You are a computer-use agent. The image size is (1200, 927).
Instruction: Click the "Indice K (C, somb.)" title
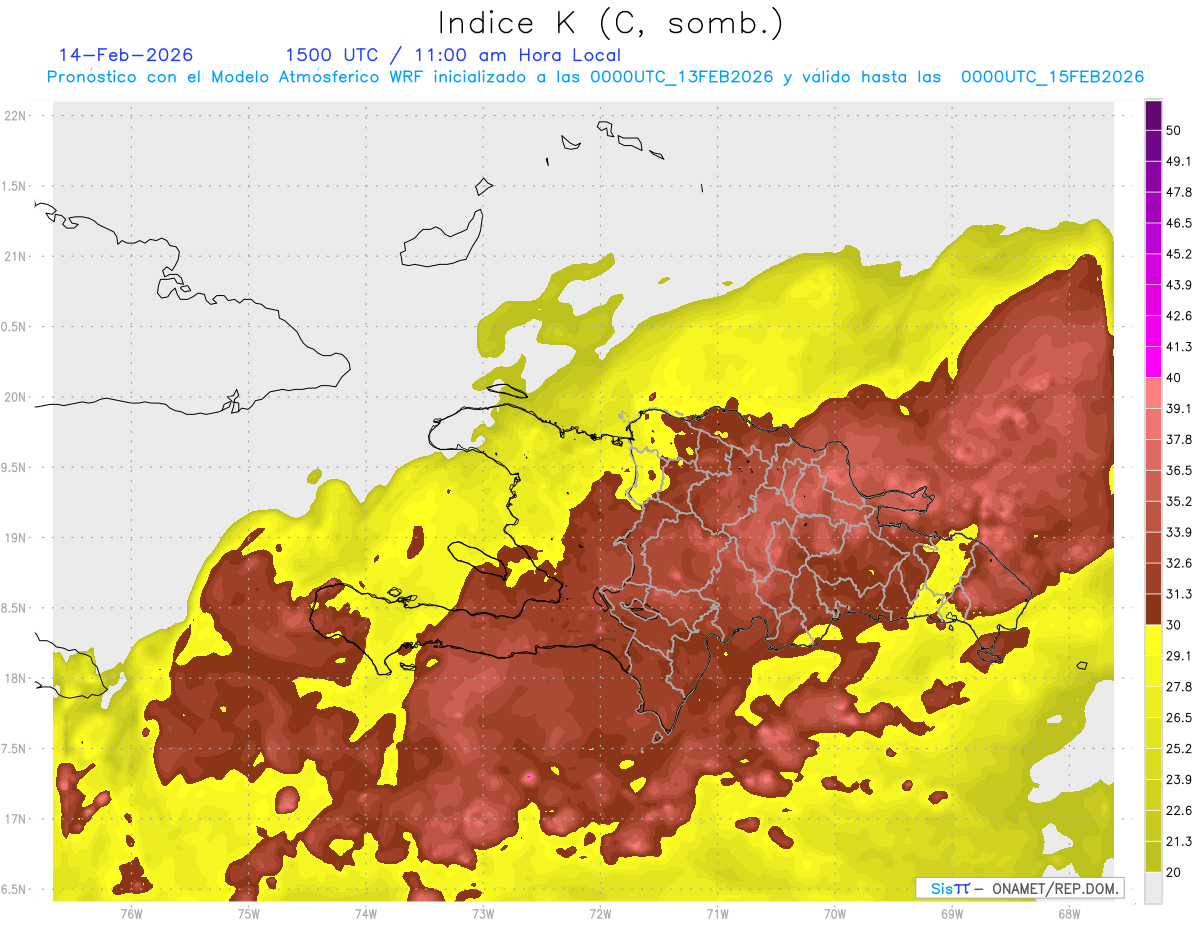pos(610,23)
